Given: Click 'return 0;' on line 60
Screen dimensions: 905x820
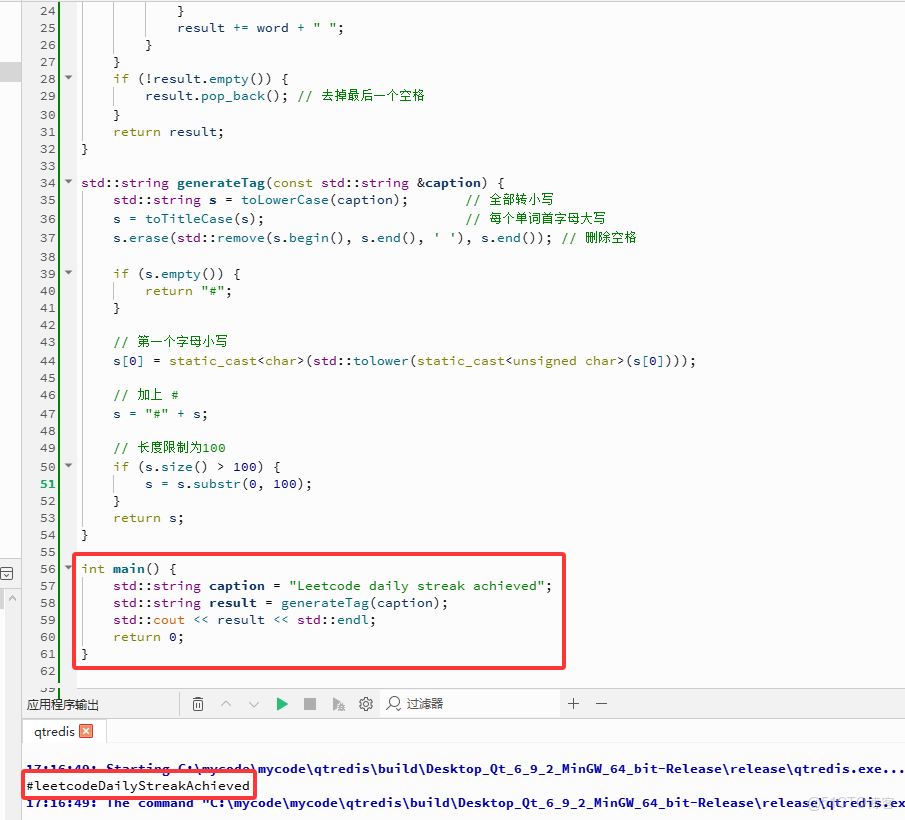Looking at the screenshot, I should coord(148,637).
